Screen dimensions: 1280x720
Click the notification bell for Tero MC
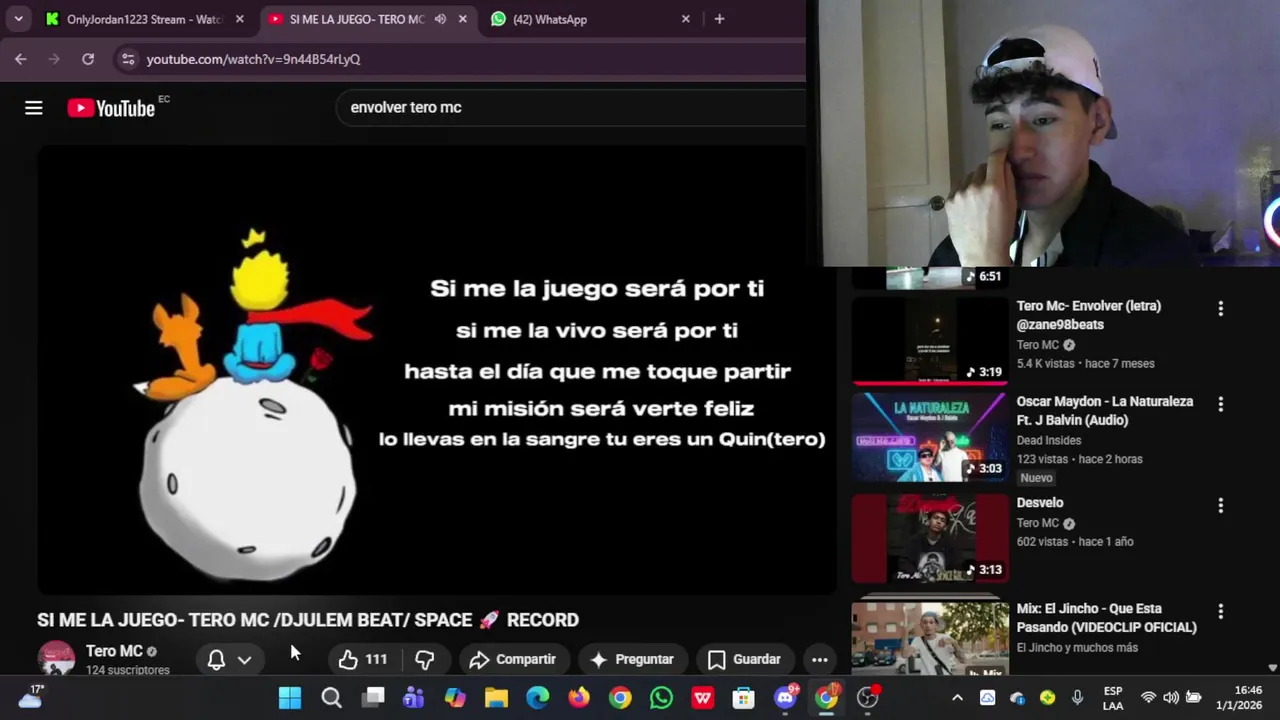pos(216,659)
